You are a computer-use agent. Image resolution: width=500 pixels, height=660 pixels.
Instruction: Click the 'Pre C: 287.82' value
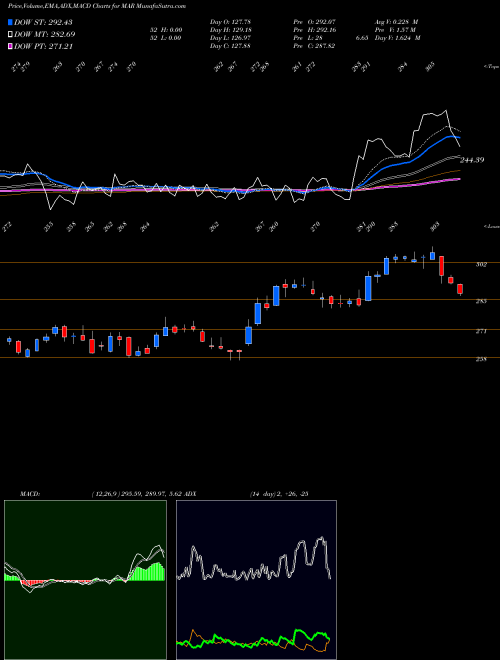click(x=316, y=46)
